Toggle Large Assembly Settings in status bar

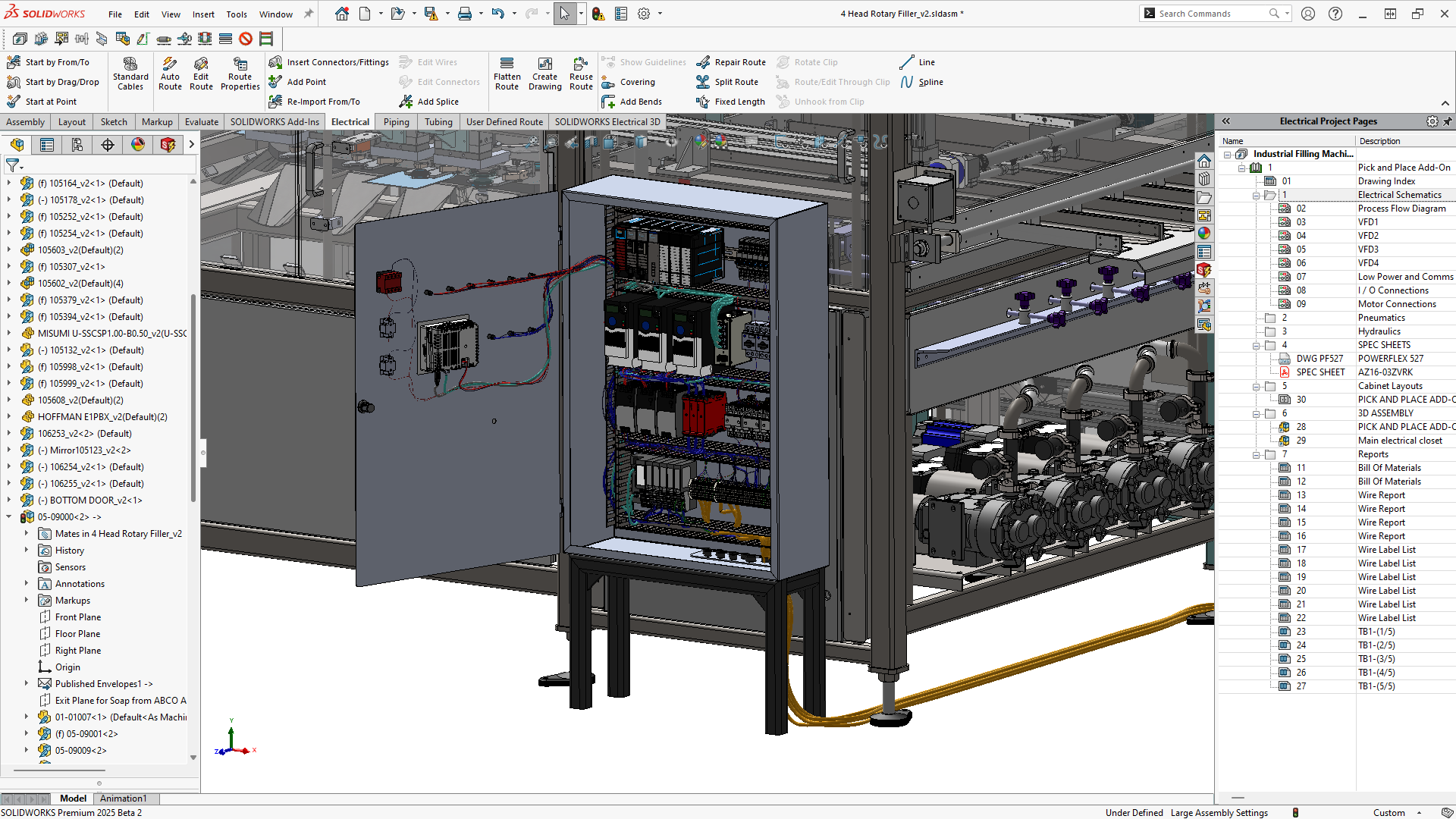[x=1219, y=812]
